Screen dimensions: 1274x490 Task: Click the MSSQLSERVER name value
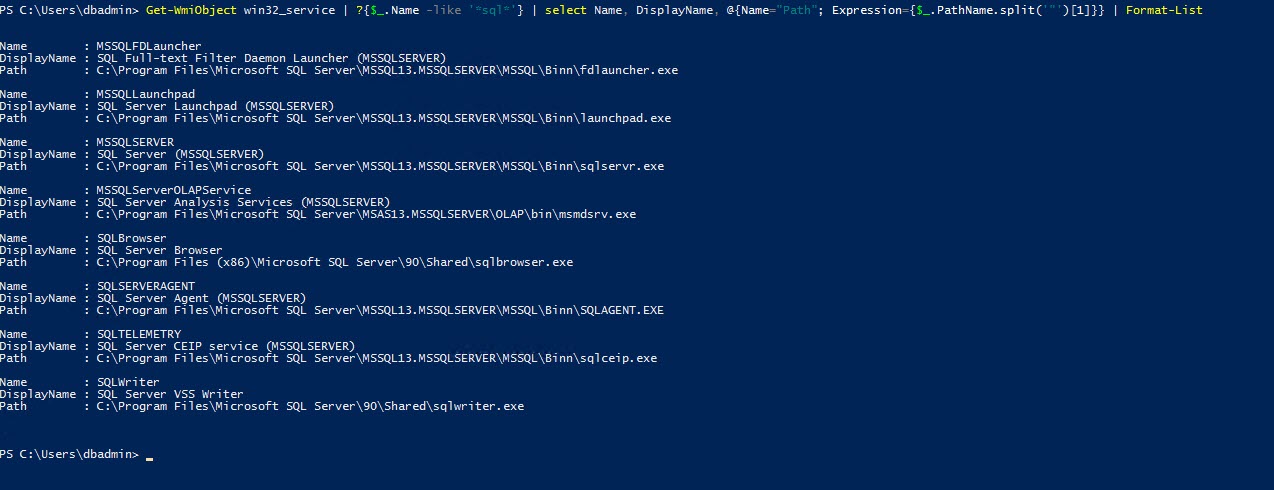135,142
